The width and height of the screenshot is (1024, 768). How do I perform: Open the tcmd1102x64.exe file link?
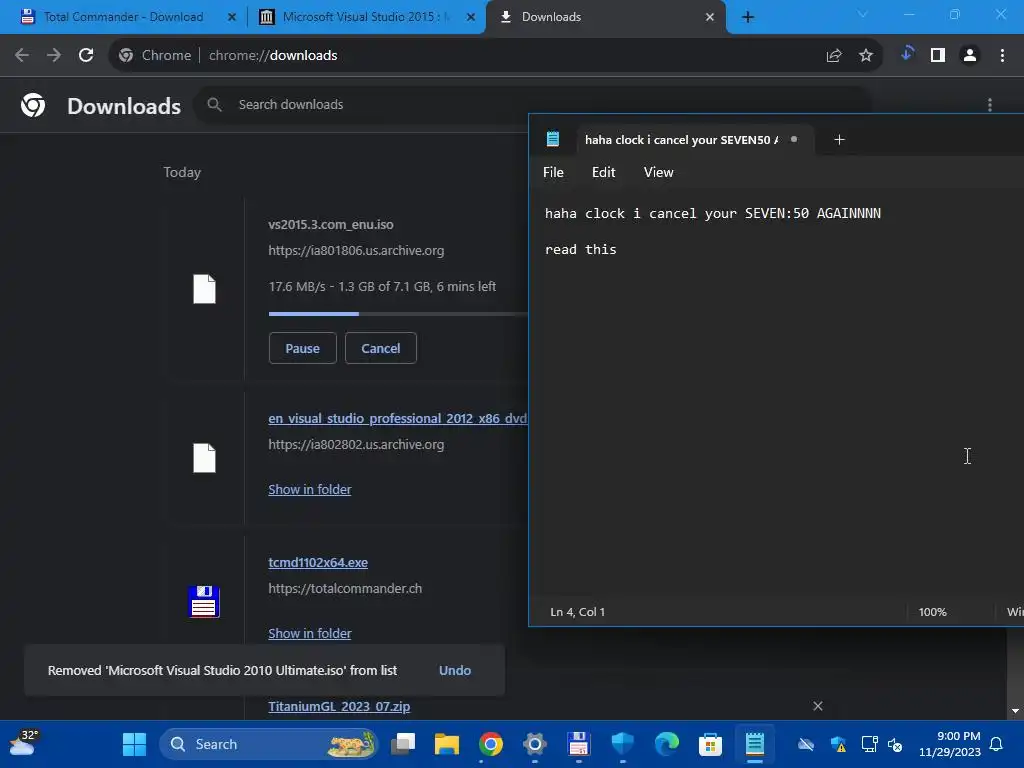318,562
